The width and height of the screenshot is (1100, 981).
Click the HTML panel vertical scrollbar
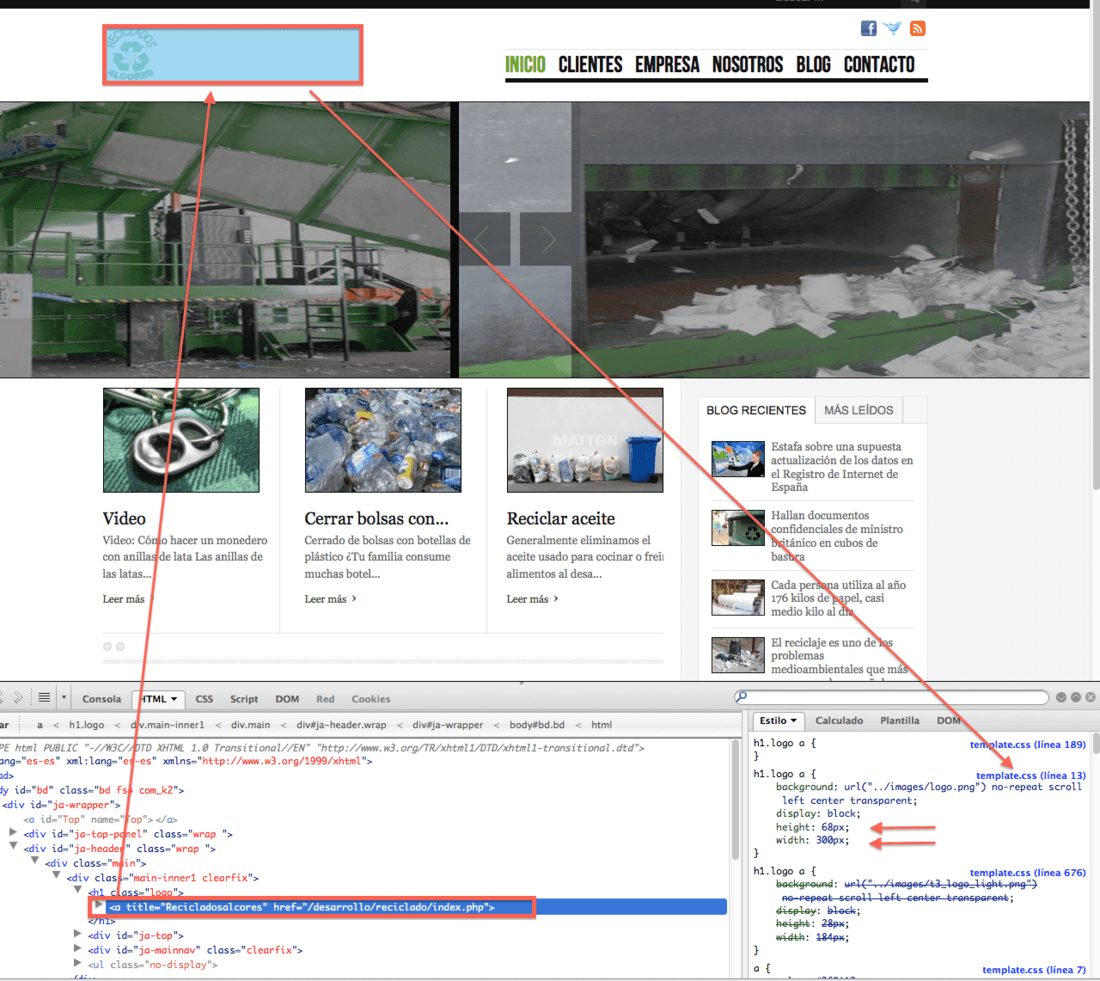[735, 800]
